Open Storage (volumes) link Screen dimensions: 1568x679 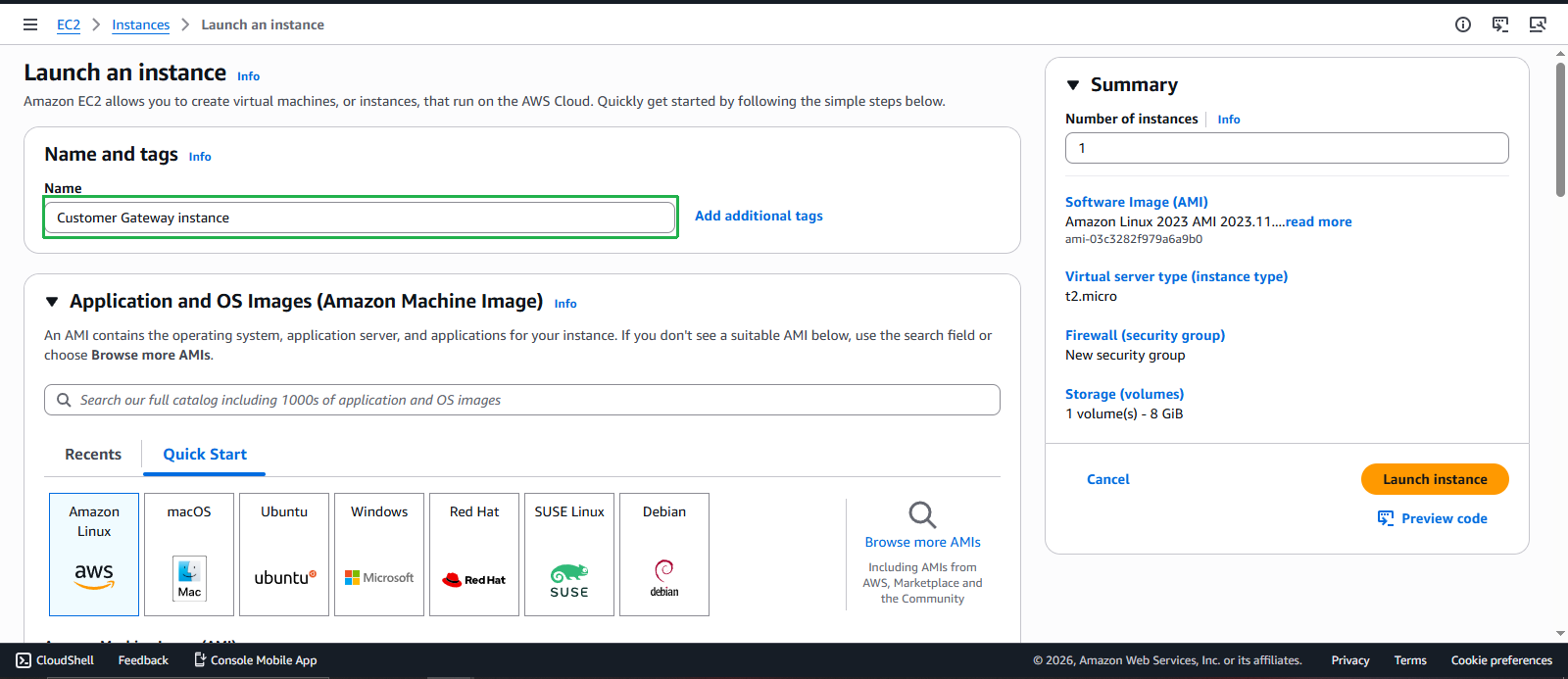(x=1125, y=394)
